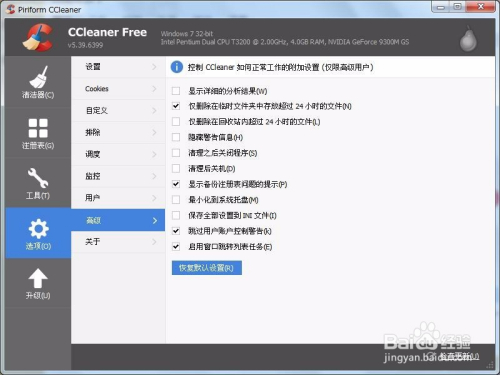
Task: Open the 用户 tab
Action: [118, 198]
